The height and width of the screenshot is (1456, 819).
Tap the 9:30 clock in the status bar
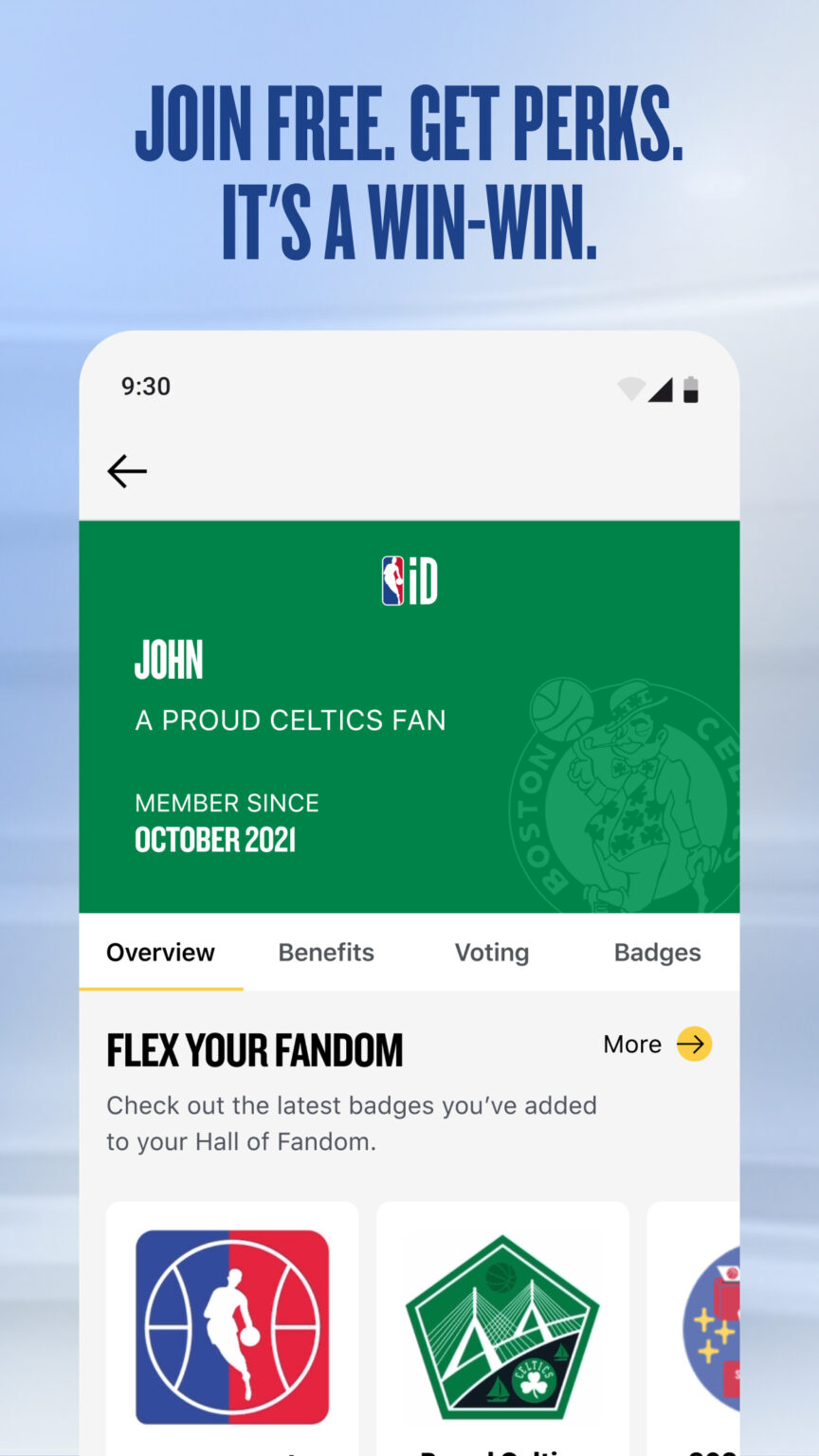point(145,387)
